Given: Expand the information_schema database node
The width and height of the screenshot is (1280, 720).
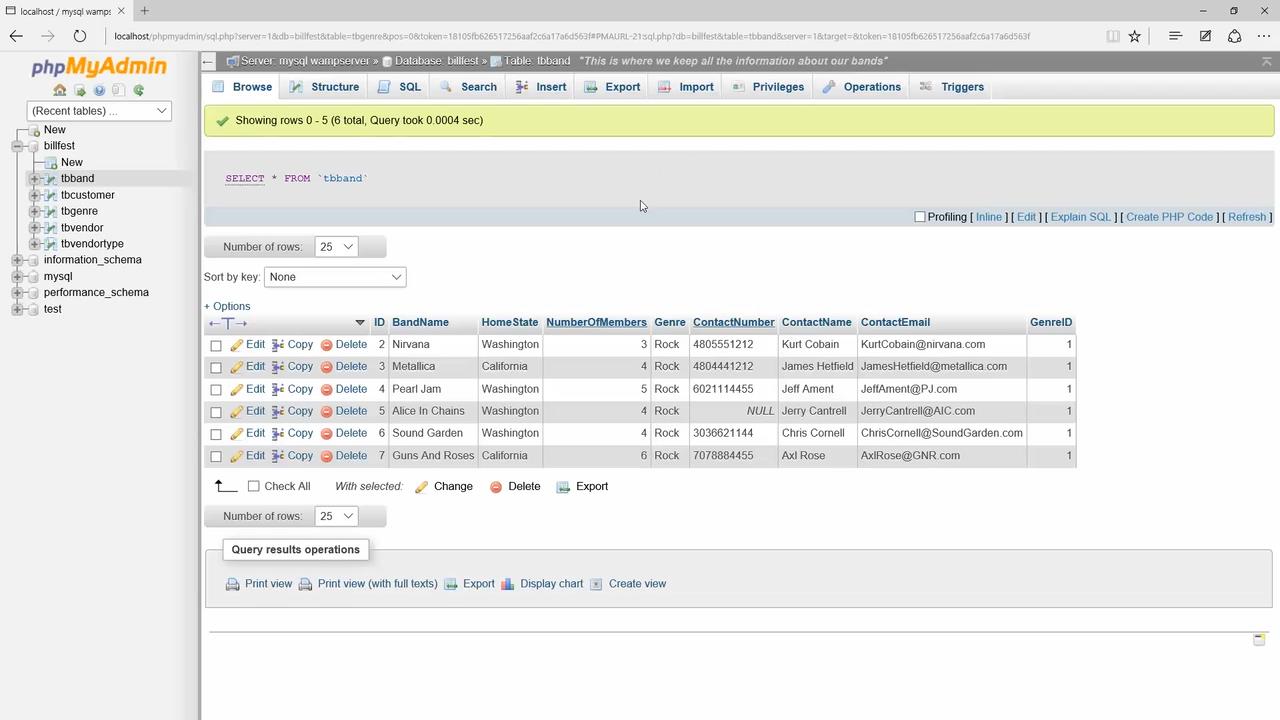Looking at the screenshot, I should [x=17, y=260].
